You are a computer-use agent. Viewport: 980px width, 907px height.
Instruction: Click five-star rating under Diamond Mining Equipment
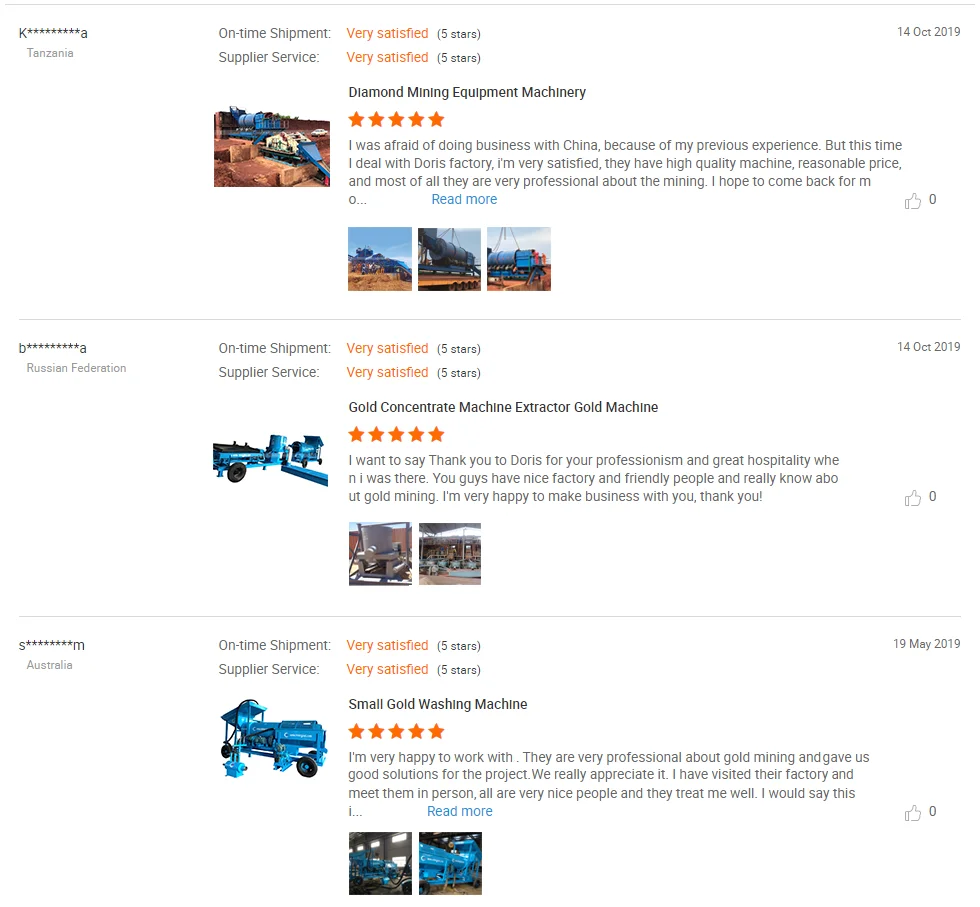tap(396, 119)
